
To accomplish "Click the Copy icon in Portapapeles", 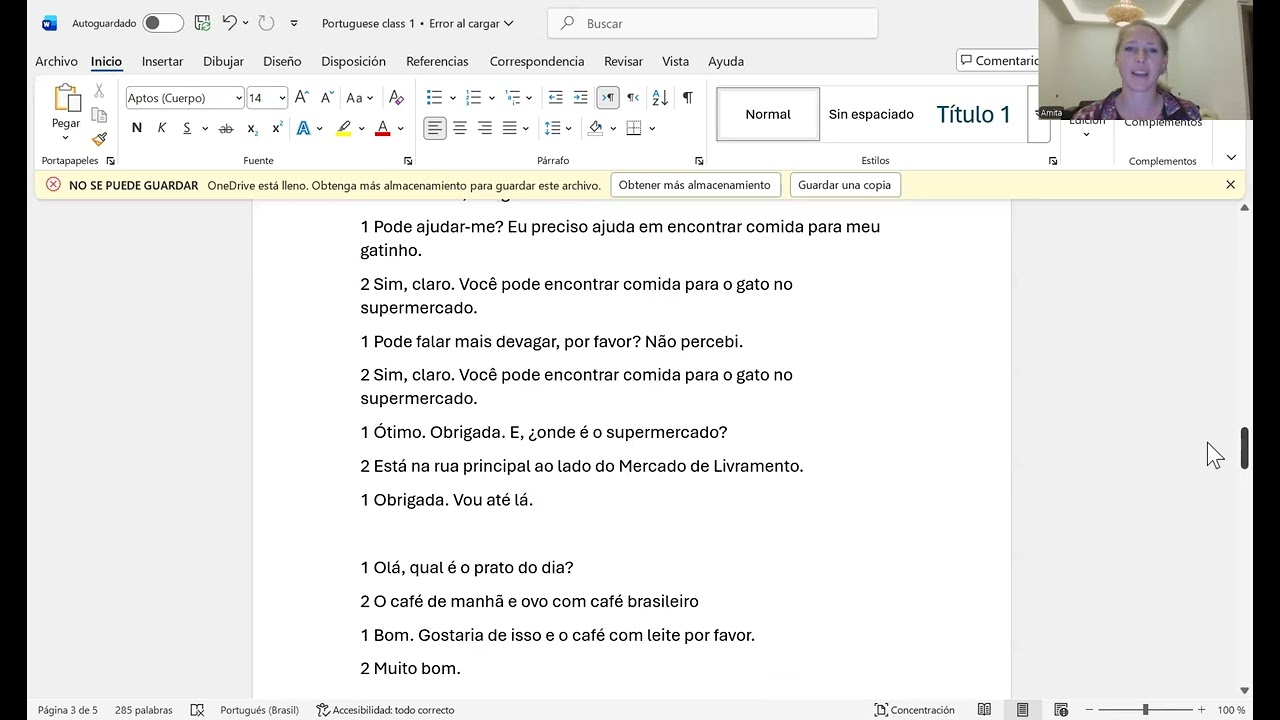I will point(99,115).
